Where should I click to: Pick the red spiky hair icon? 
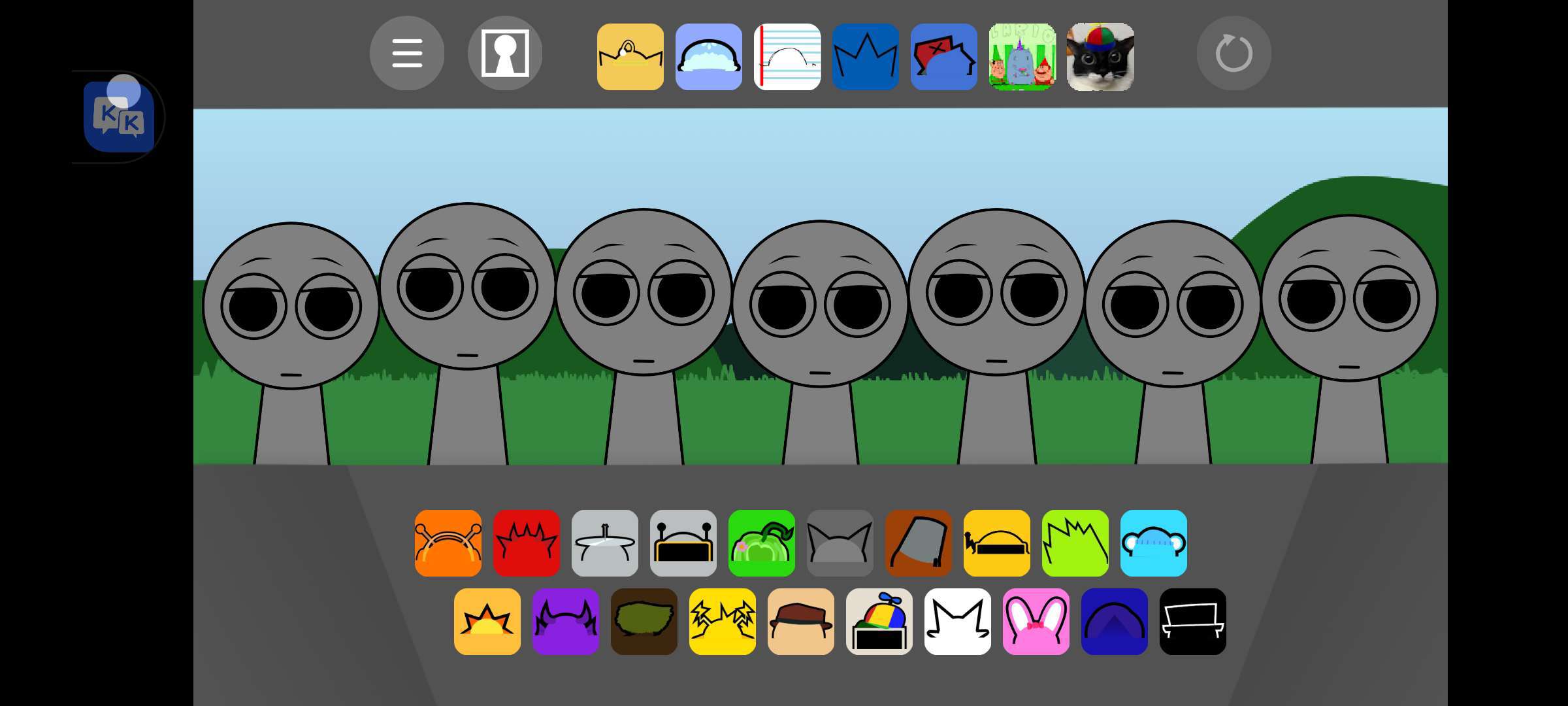527,543
